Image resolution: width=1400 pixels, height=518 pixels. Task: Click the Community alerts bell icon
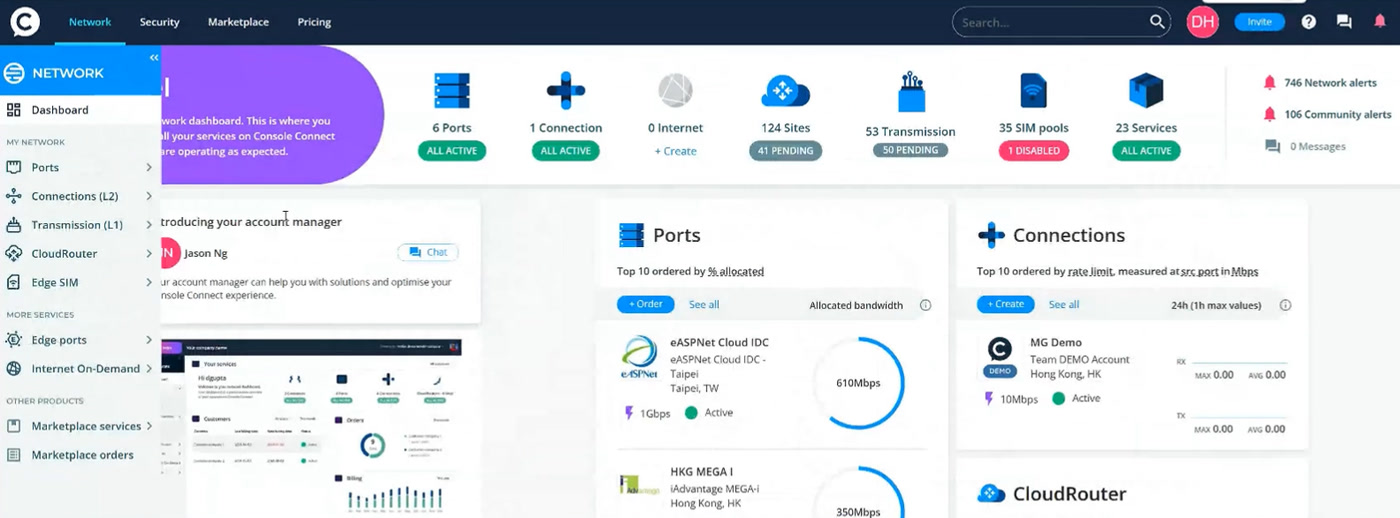tap(1270, 114)
